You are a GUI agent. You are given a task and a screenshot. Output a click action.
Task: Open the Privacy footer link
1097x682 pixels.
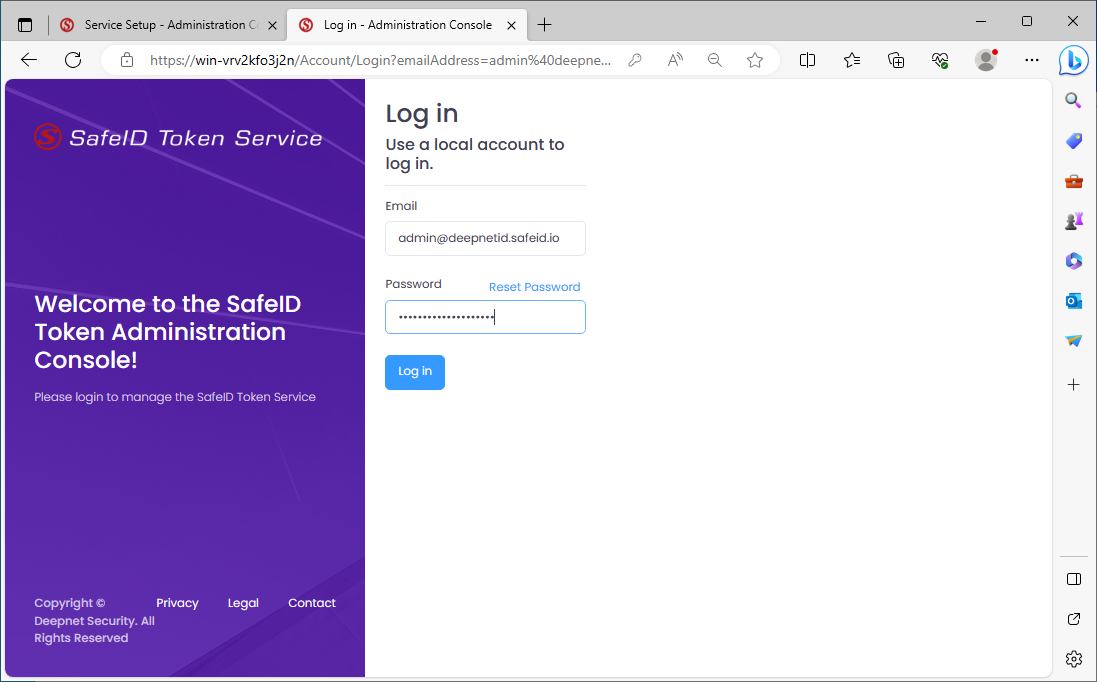pyautogui.click(x=177, y=603)
